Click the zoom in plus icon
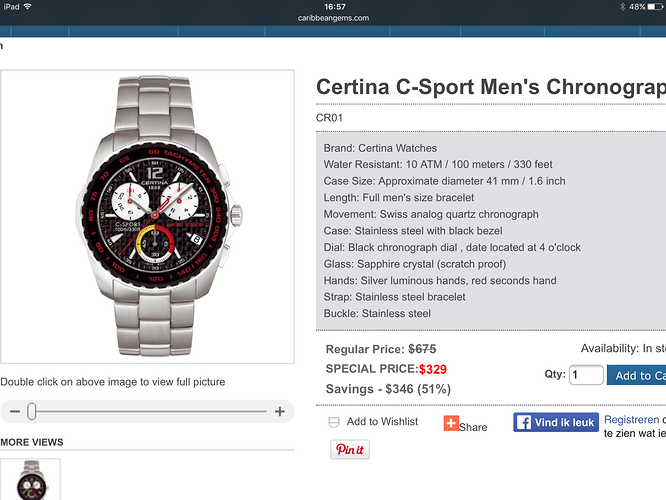The image size is (666, 500). tap(279, 411)
